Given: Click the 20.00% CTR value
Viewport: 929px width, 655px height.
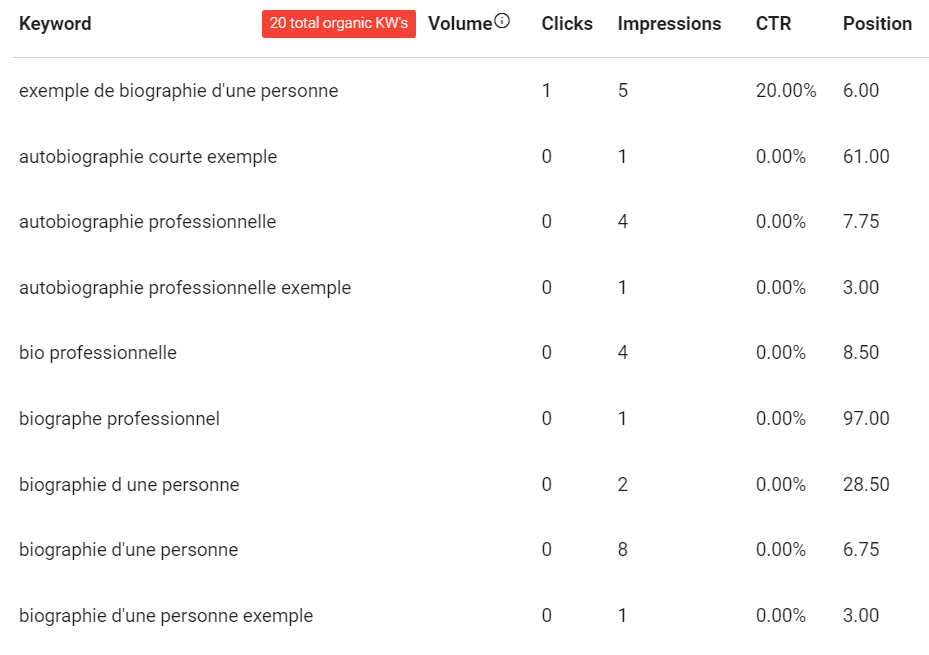Looking at the screenshot, I should (786, 91).
